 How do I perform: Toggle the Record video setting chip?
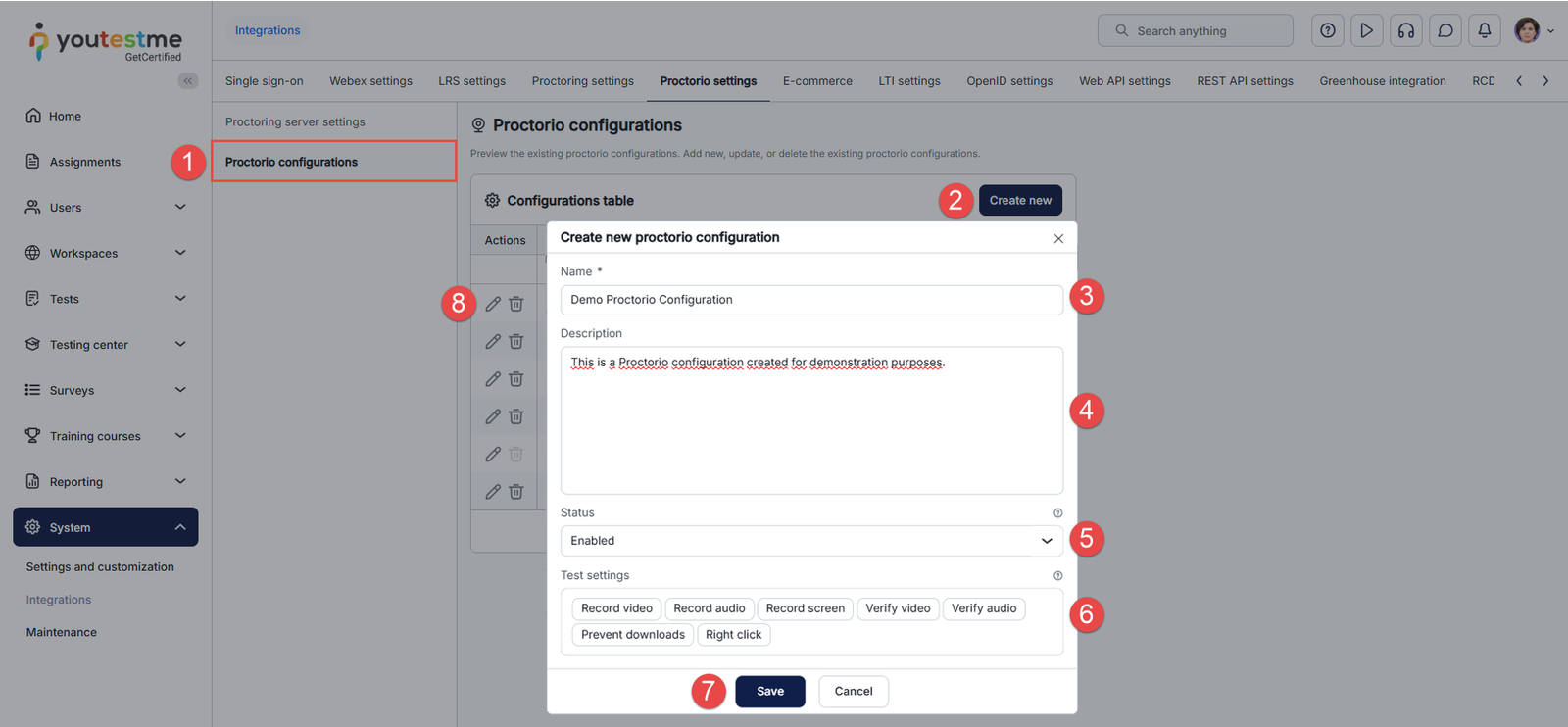pos(616,608)
